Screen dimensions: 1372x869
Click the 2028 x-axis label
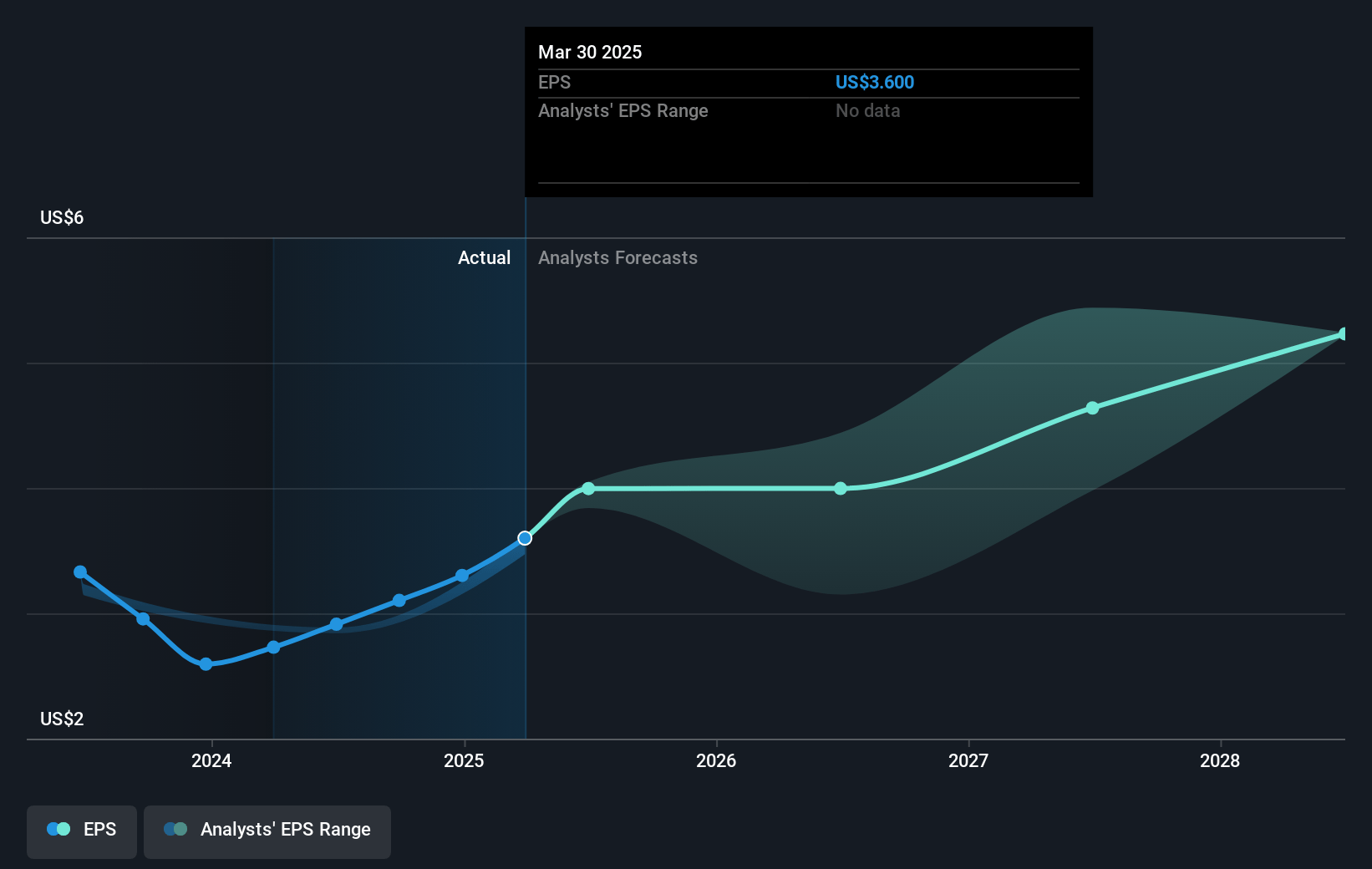[1220, 760]
